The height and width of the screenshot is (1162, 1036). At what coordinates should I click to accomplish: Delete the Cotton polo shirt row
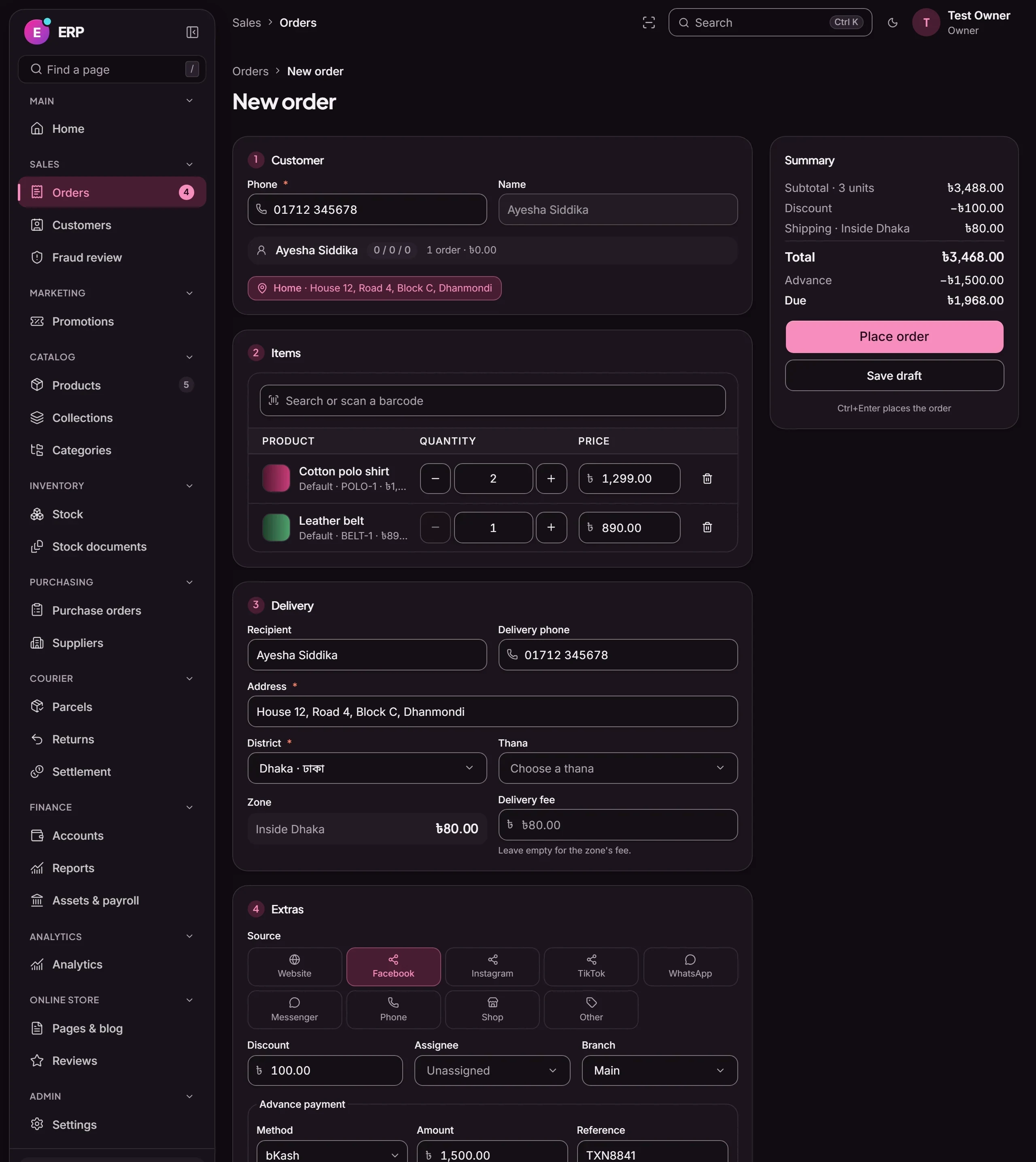coord(707,479)
